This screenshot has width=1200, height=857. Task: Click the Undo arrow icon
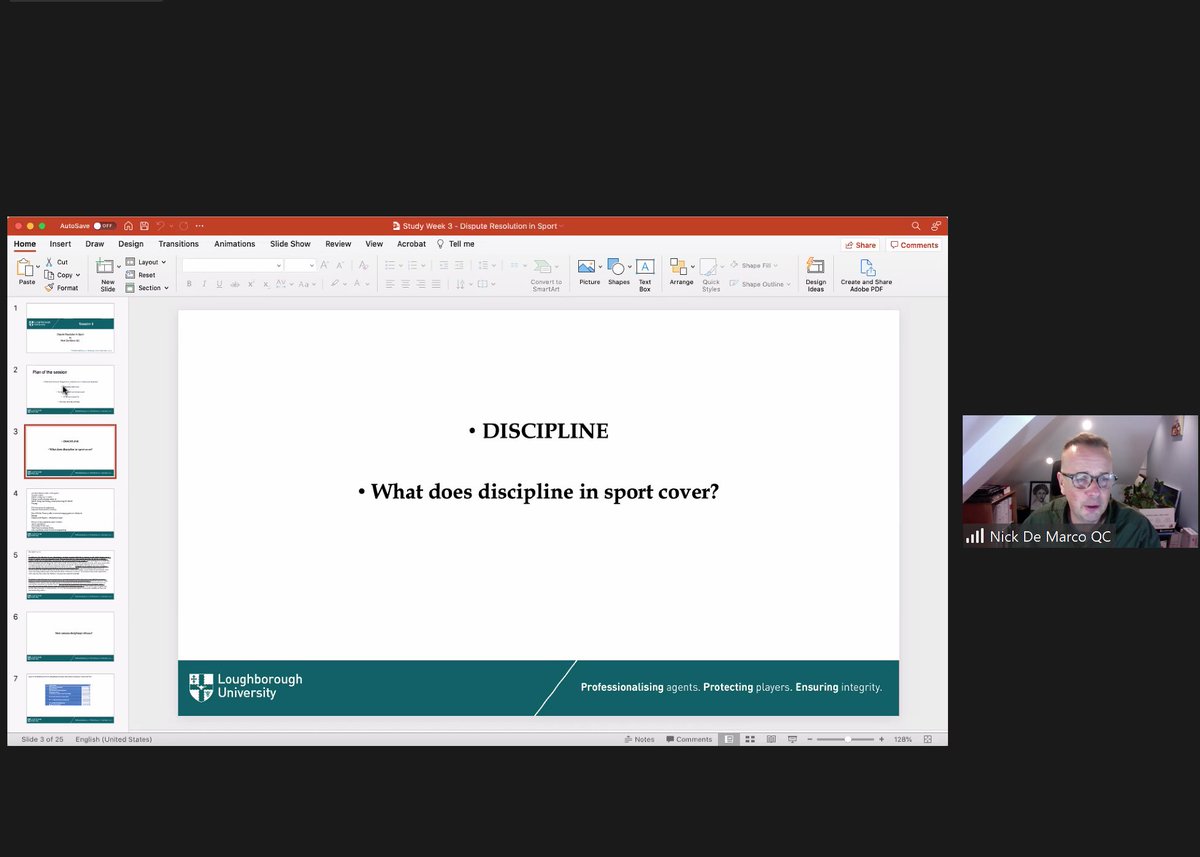[x=160, y=226]
